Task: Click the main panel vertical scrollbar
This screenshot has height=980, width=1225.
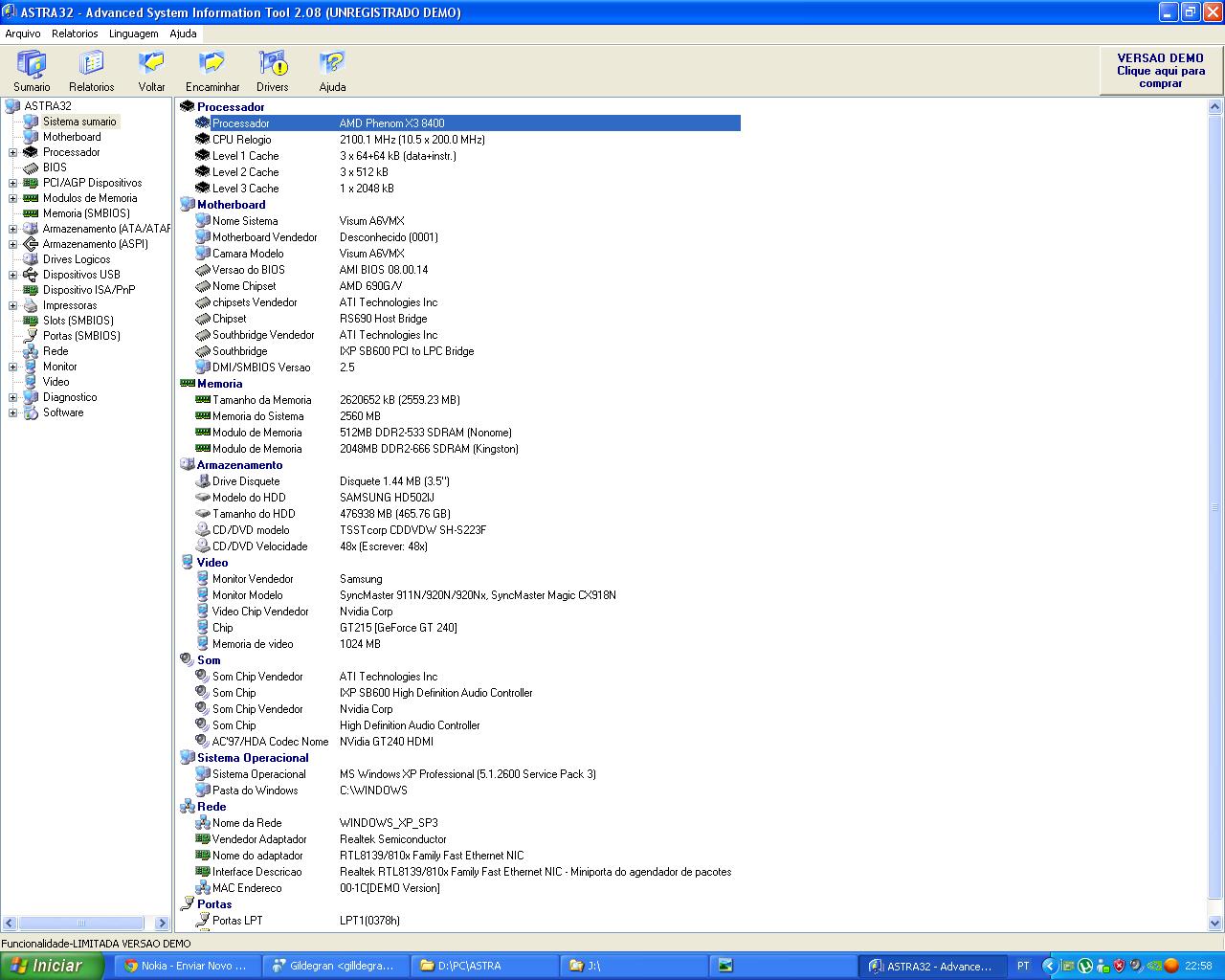Action: point(1215,507)
